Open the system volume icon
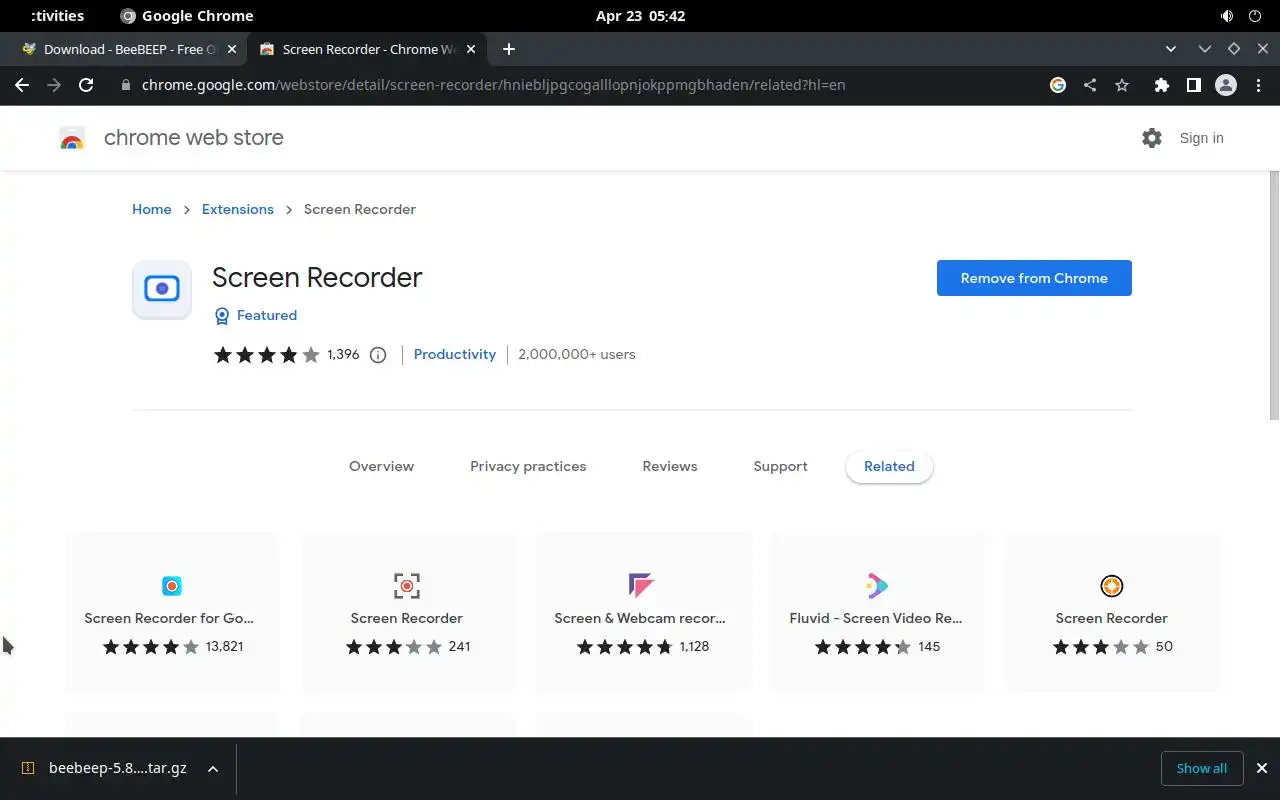The height and width of the screenshot is (800, 1280). point(1227,16)
